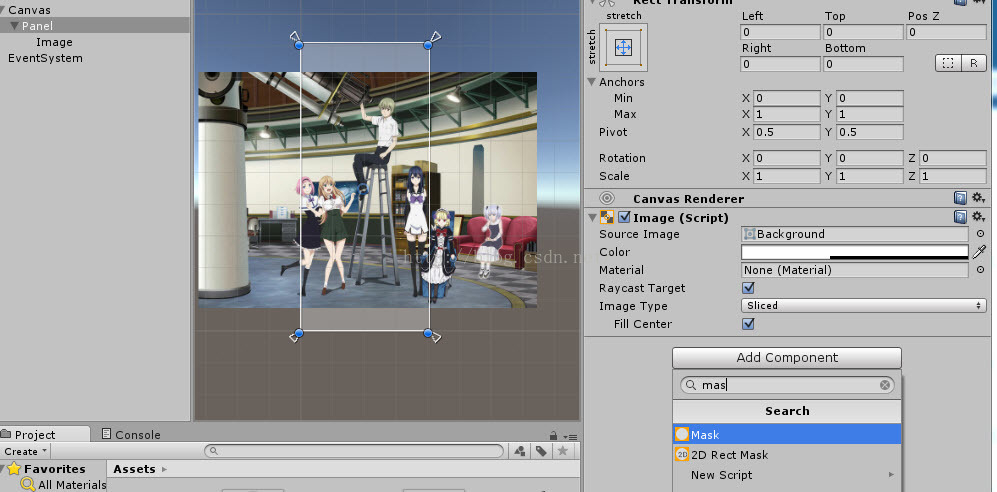997x492 pixels.
Task: Collapse the Panel object in Hierarchy
Action: point(15,26)
